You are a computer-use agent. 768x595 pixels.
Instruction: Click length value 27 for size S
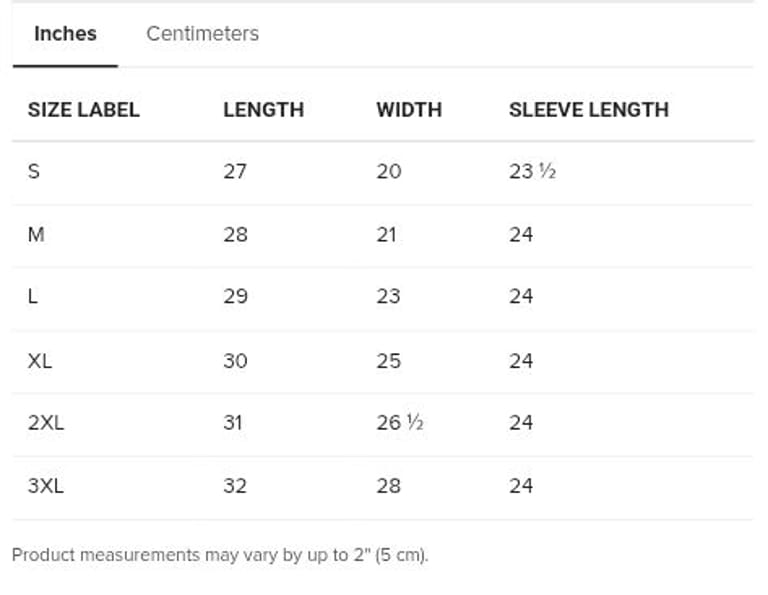pyautogui.click(x=235, y=172)
